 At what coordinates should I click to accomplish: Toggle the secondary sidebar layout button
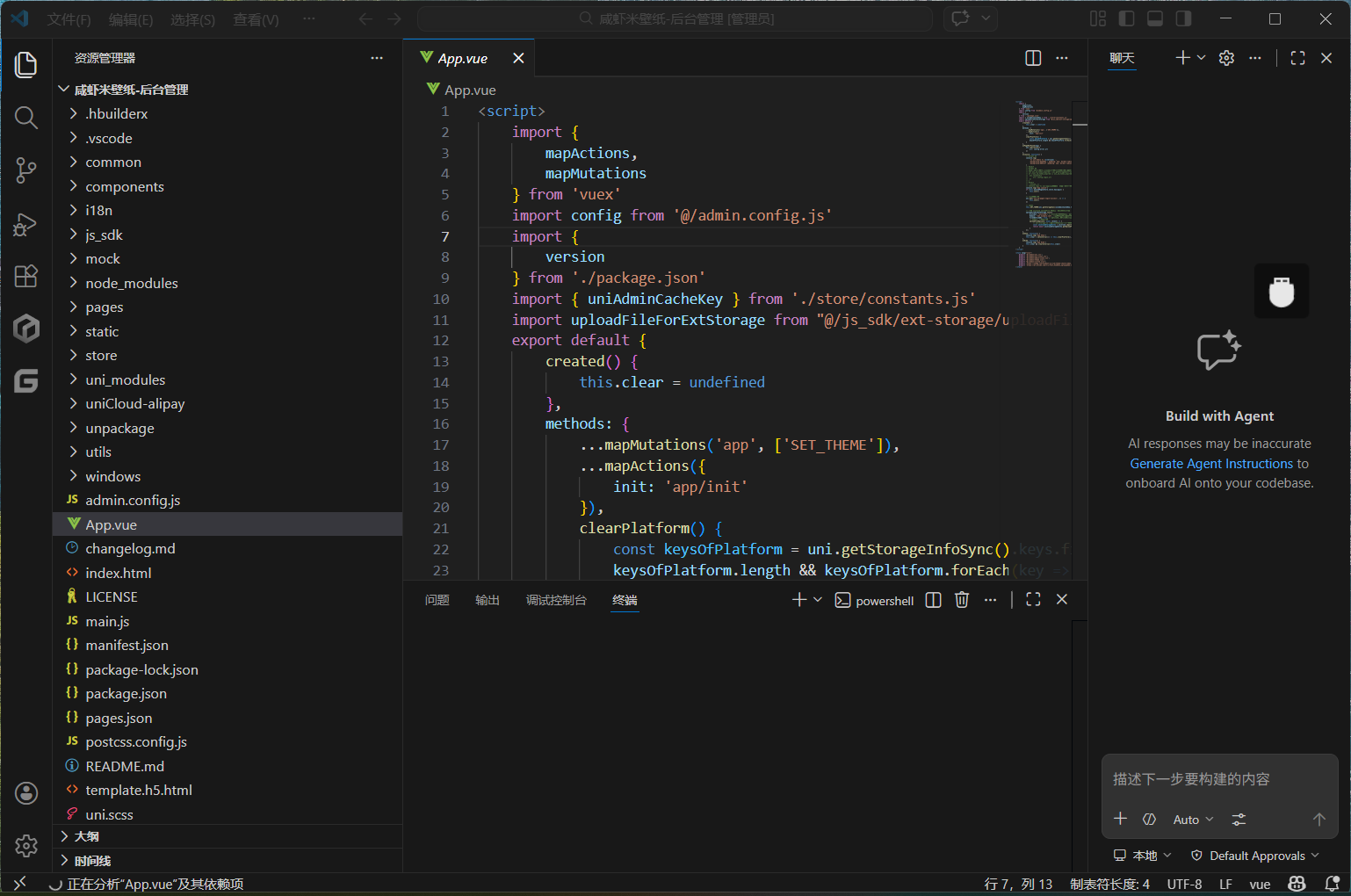click(1184, 18)
